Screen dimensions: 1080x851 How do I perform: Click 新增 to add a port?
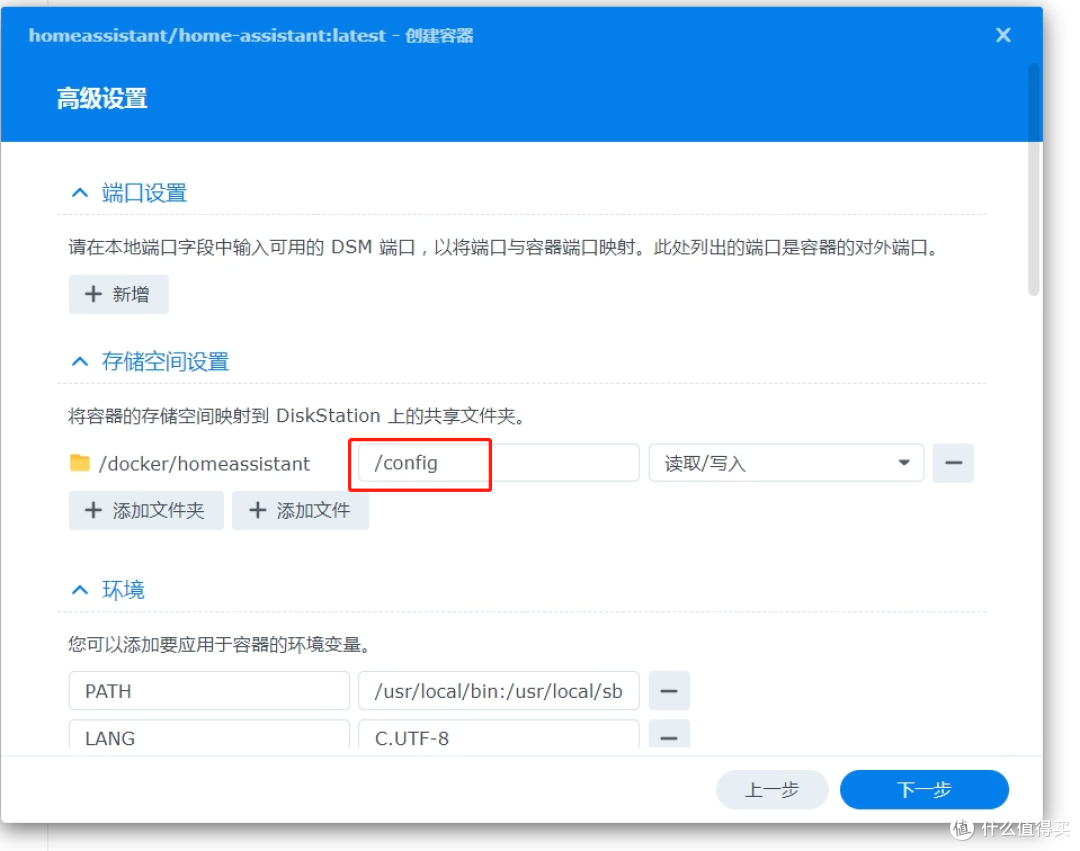click(x=118, y=294)
